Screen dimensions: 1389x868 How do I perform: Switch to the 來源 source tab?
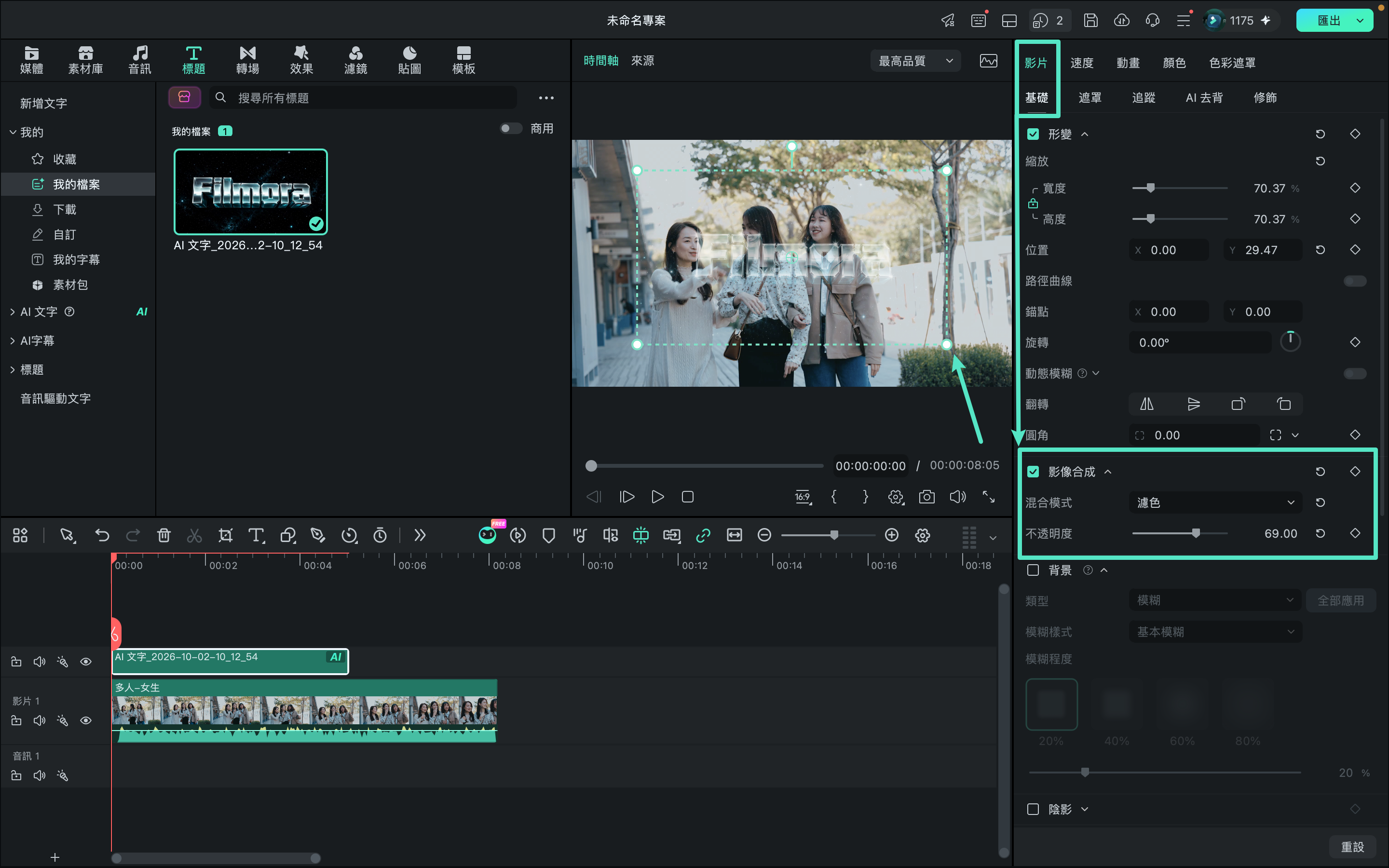click(642, 60)
